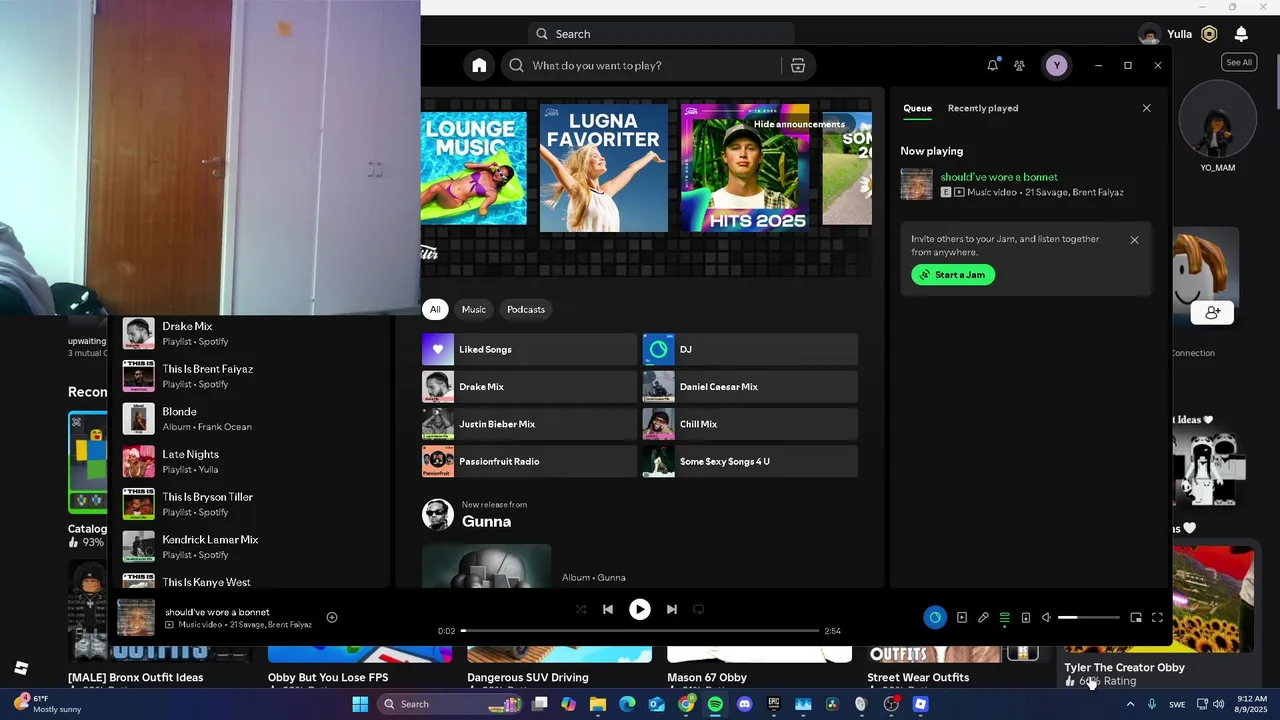Open the Drake Mix tile in home grid
This screenshot has height=720, width=1280.
click(529, 387)
